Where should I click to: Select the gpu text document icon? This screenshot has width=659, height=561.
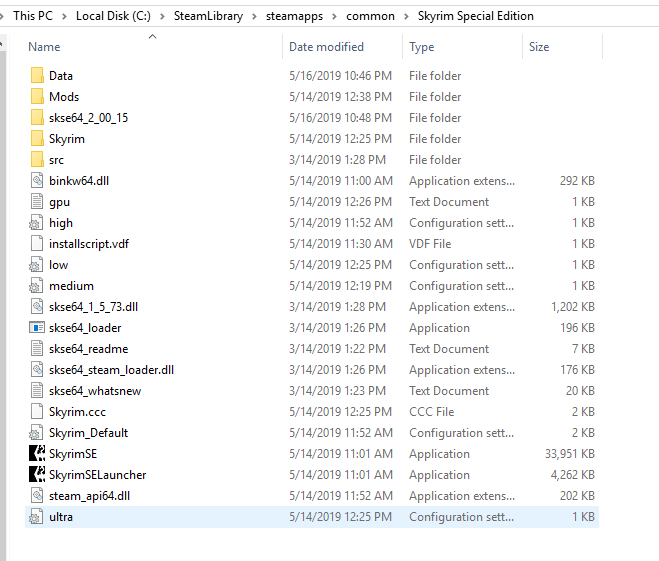pos(37,202)
